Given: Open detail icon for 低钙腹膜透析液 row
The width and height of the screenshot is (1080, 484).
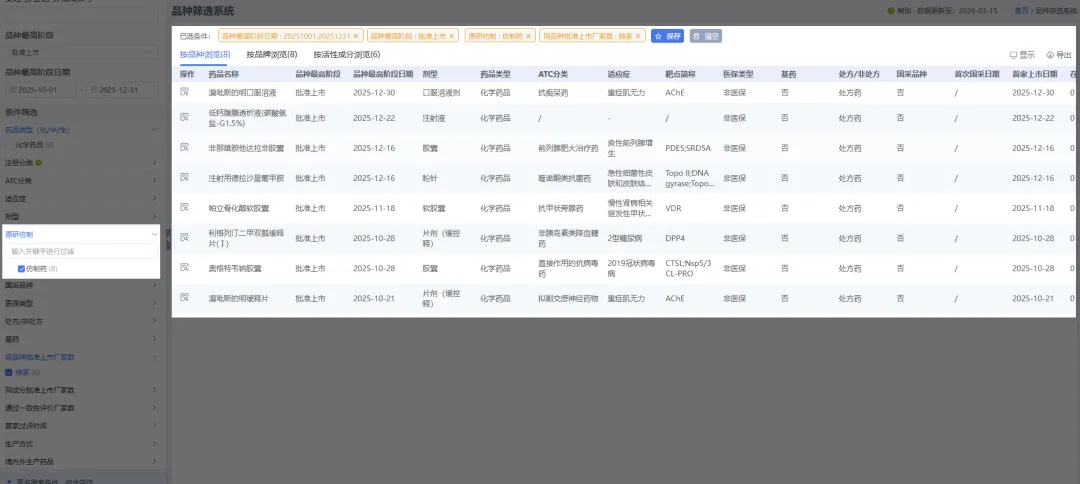Looking at the screenshot, I should click(x=184, y=118).
